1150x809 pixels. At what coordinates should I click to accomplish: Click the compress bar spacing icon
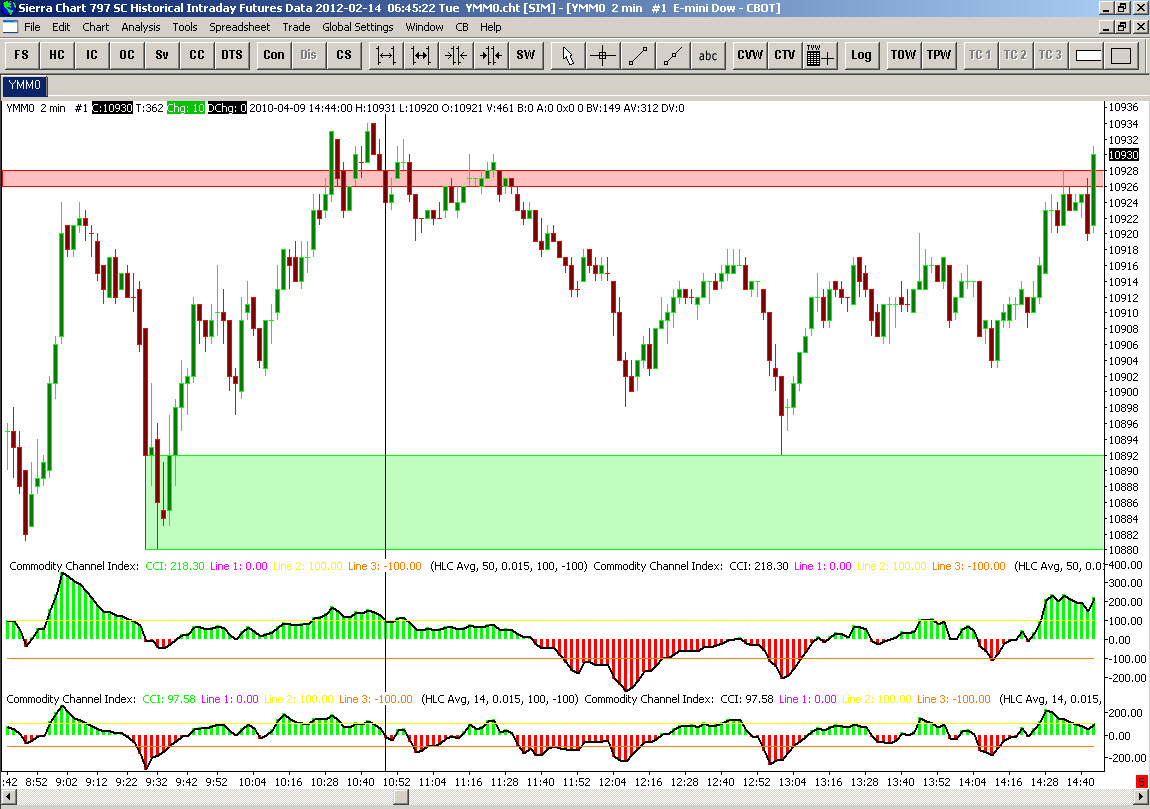421,55
